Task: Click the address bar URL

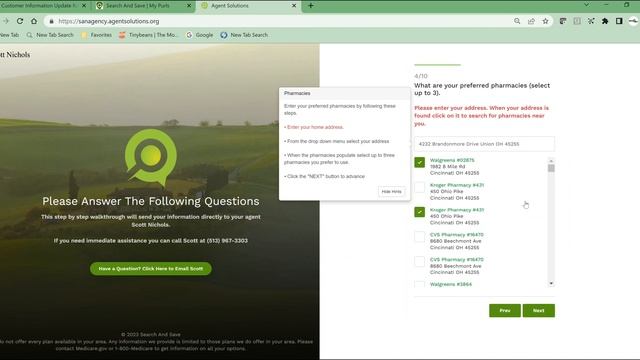Action: click(109, 21)
